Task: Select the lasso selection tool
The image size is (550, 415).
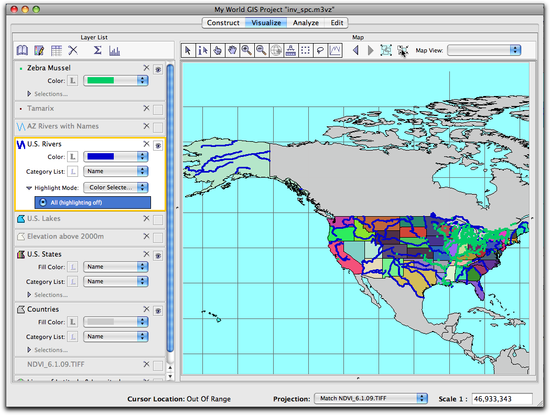Action: (320, 51)
